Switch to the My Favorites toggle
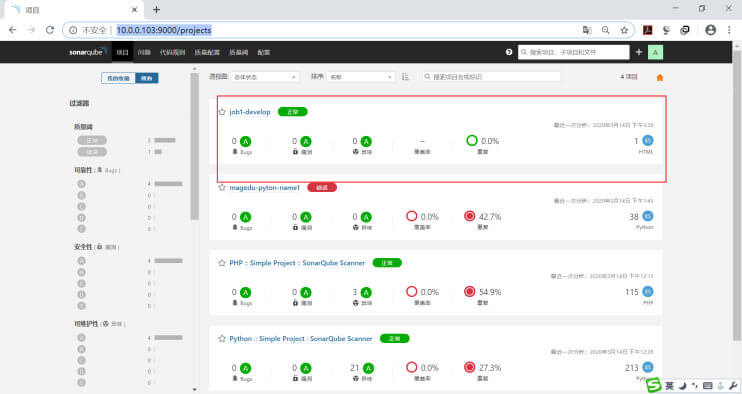Image resolution: width=742 pixels, height=394 pixels. point(118,78)
